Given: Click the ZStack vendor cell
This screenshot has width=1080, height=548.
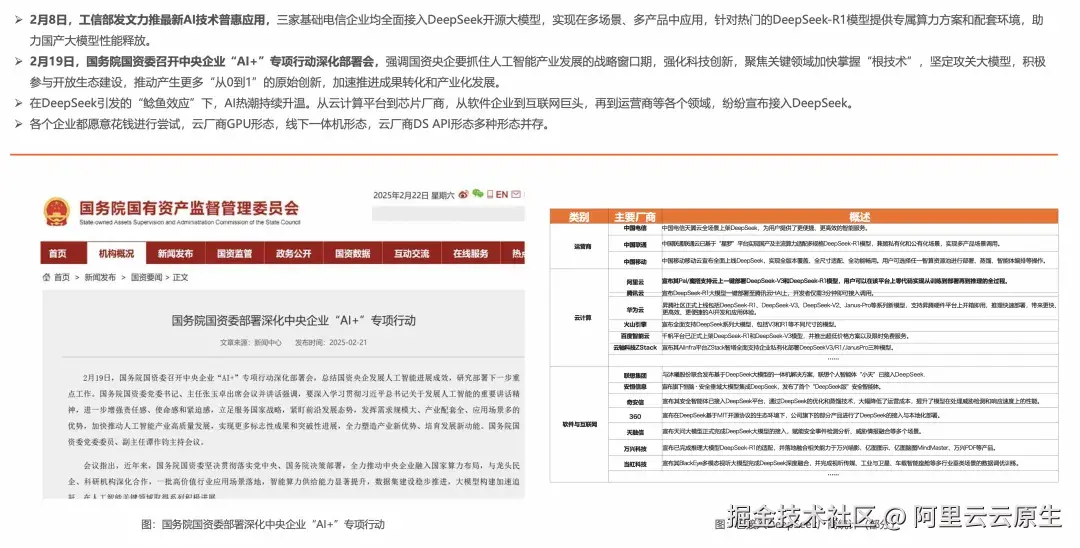Looking at the screenshot, I should tap(635, 348).
